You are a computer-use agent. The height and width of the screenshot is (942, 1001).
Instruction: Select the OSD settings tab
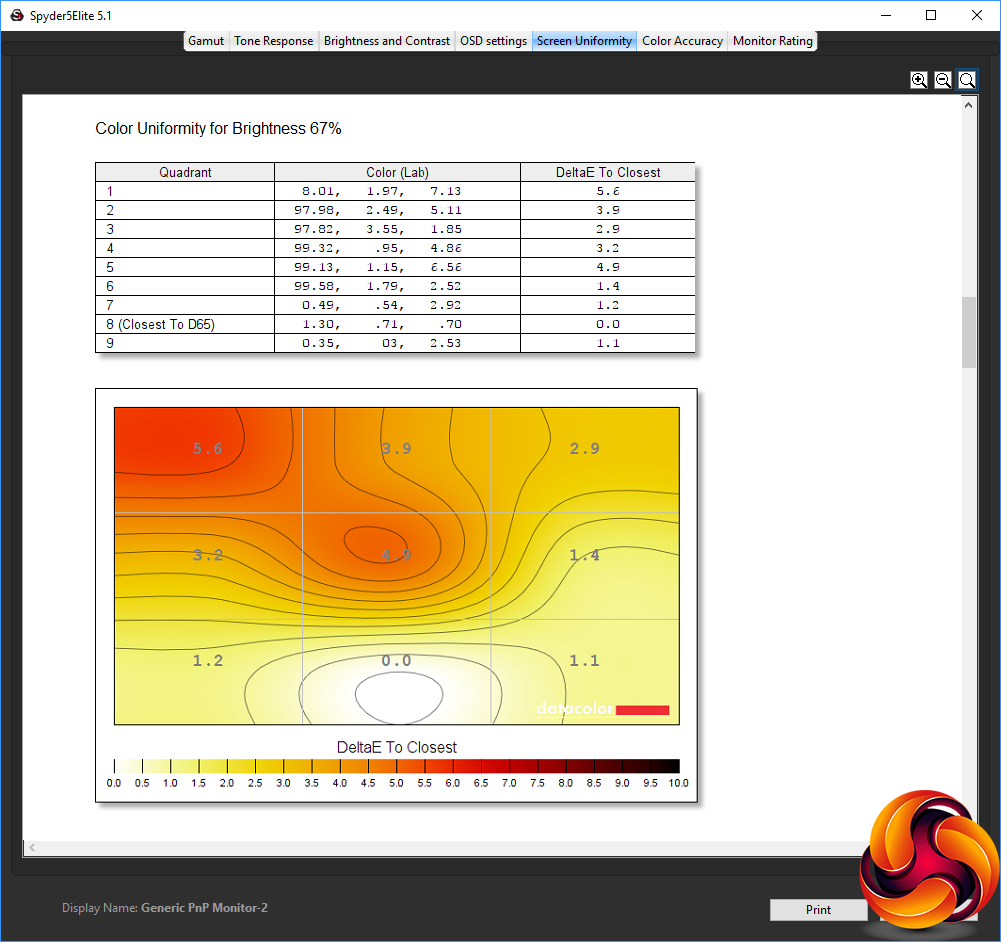pos(493,41)
